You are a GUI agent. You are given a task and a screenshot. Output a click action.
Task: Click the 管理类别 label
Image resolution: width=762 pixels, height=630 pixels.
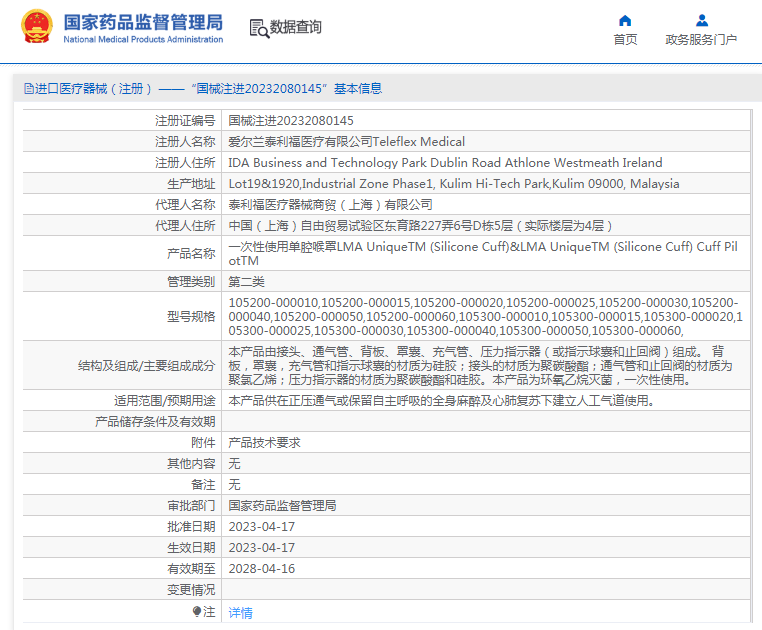tap(191, 281)
